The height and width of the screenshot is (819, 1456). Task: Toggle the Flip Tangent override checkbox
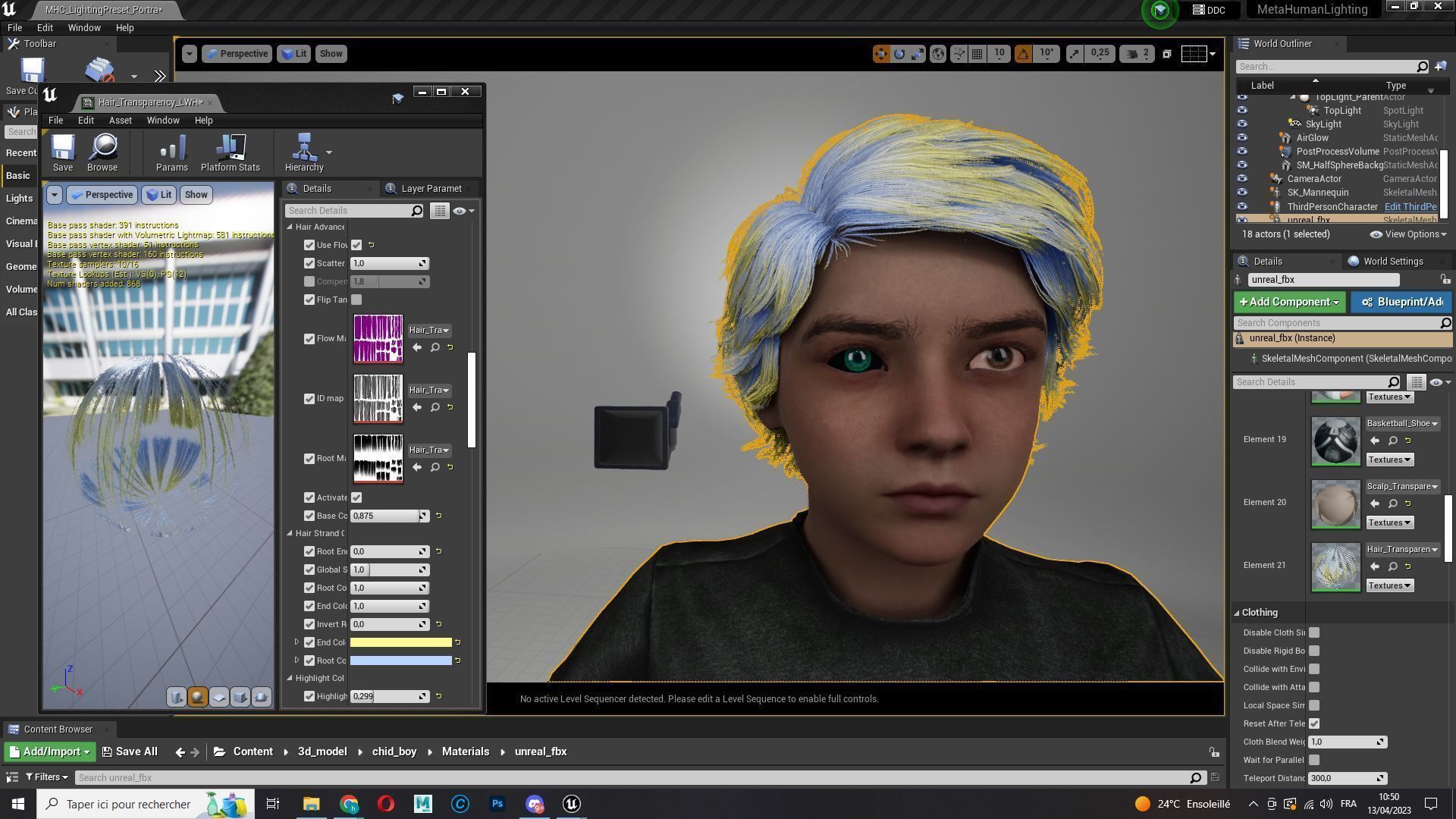pos(309,300)
